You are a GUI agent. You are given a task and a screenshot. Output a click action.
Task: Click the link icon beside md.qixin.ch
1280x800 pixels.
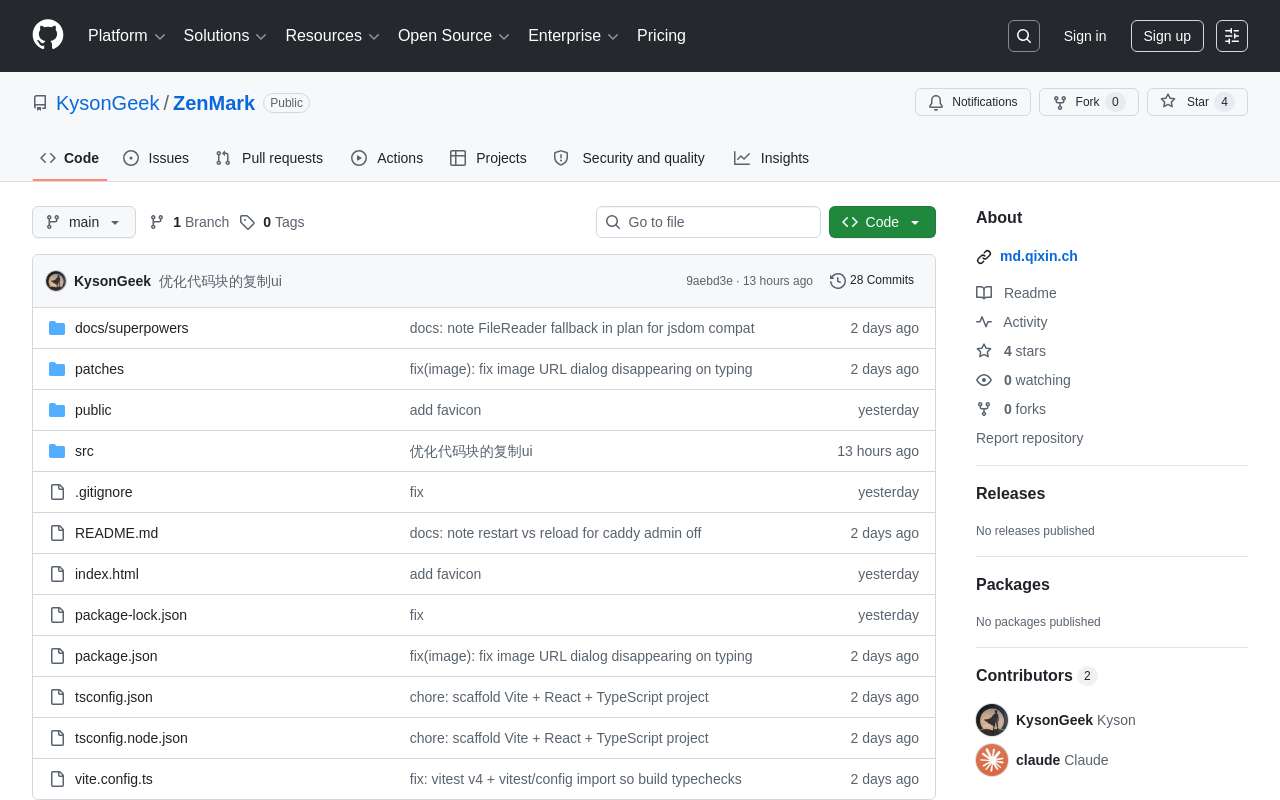[984, 257]
